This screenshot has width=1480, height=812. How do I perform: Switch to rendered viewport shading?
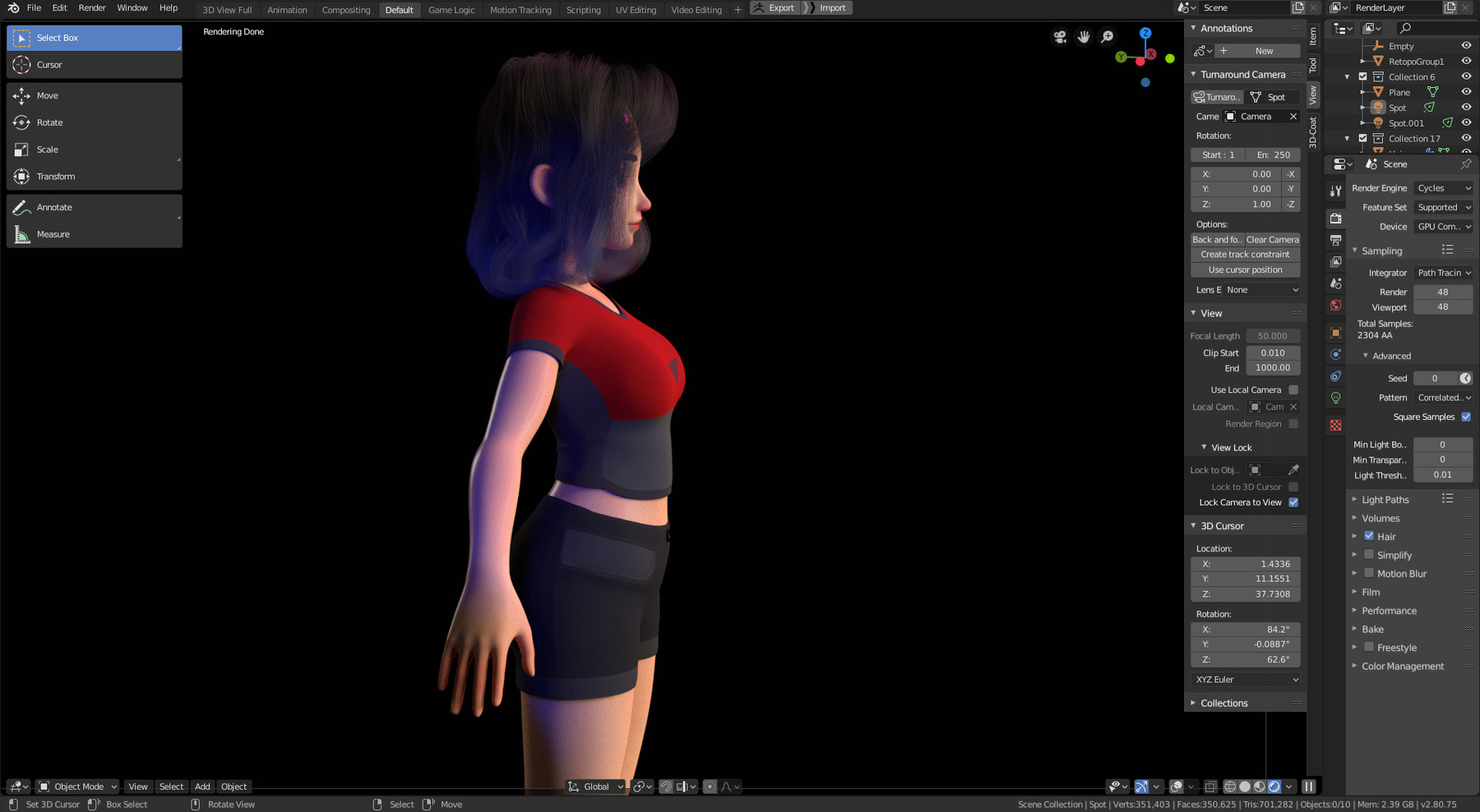1274,787
